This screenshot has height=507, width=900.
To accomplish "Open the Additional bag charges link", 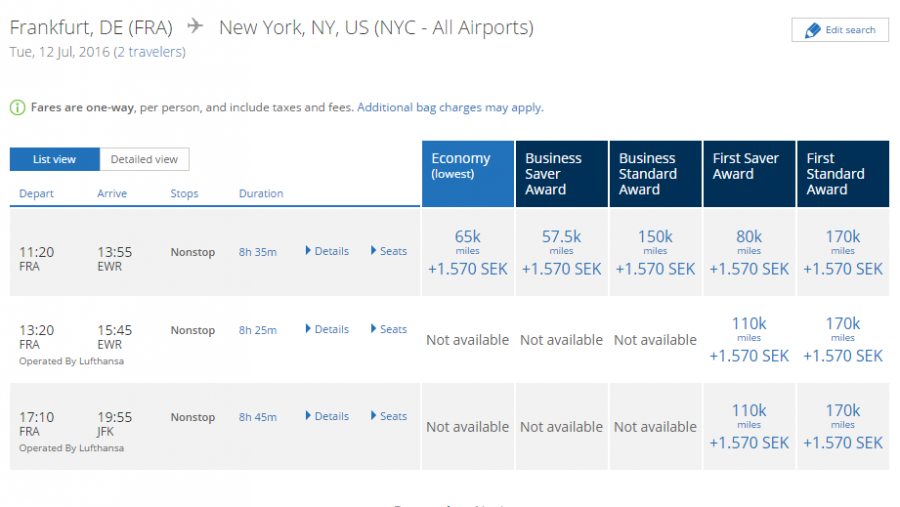I will 449,108.
